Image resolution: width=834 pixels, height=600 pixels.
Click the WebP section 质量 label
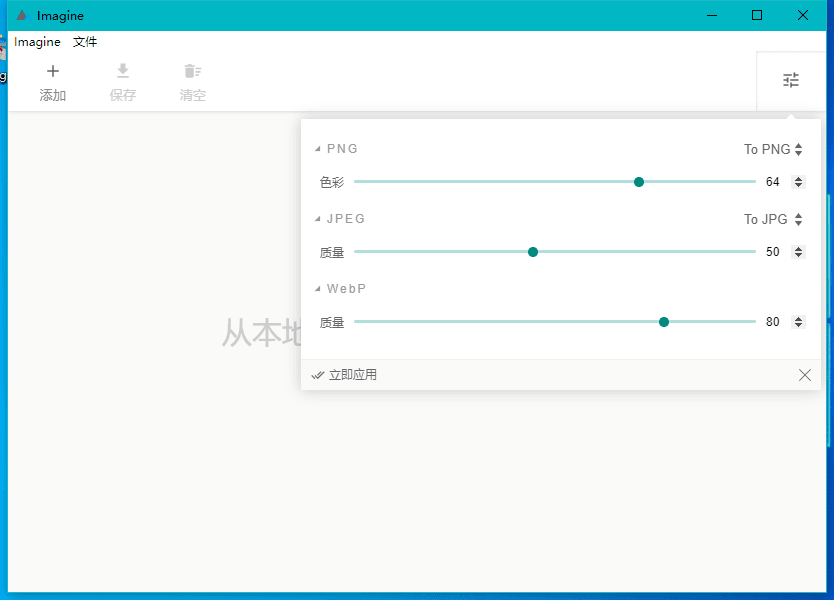point(332,322)
